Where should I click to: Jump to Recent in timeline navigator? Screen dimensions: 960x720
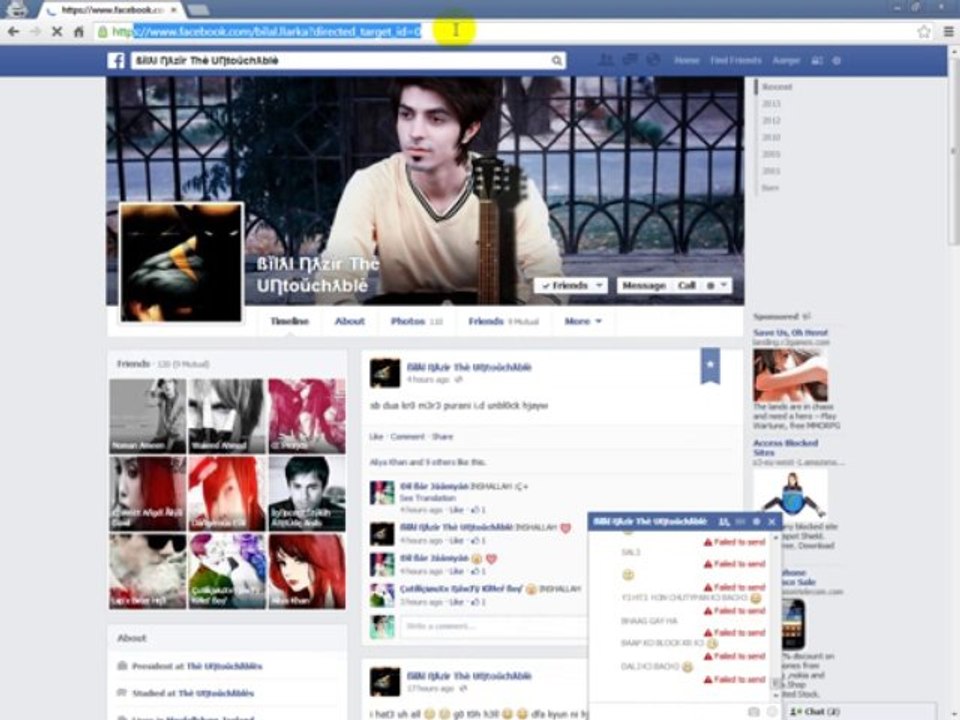coord(776,87)
